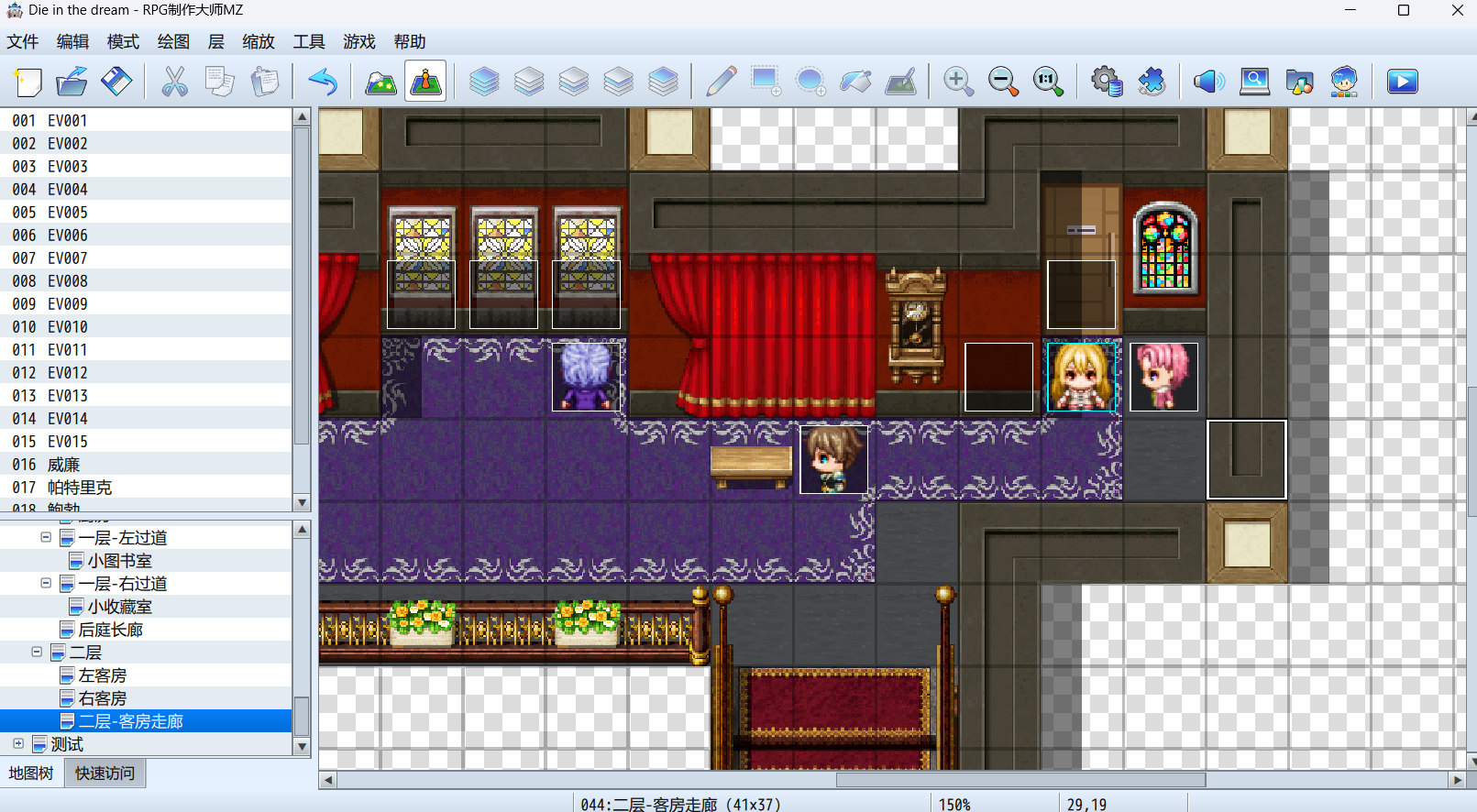
Task: Start Playtest with play button
Action: click(1402, 82)
